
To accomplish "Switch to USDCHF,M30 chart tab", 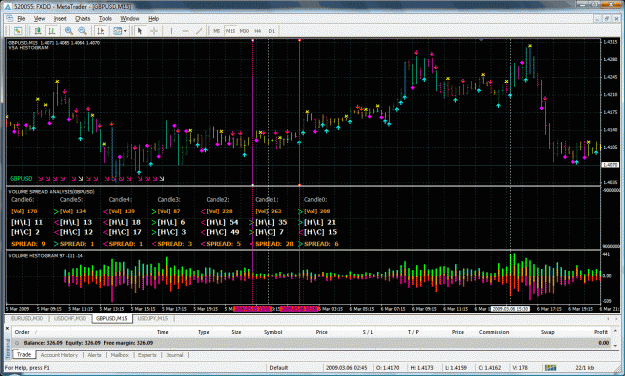I will click(x=70, y=319).
